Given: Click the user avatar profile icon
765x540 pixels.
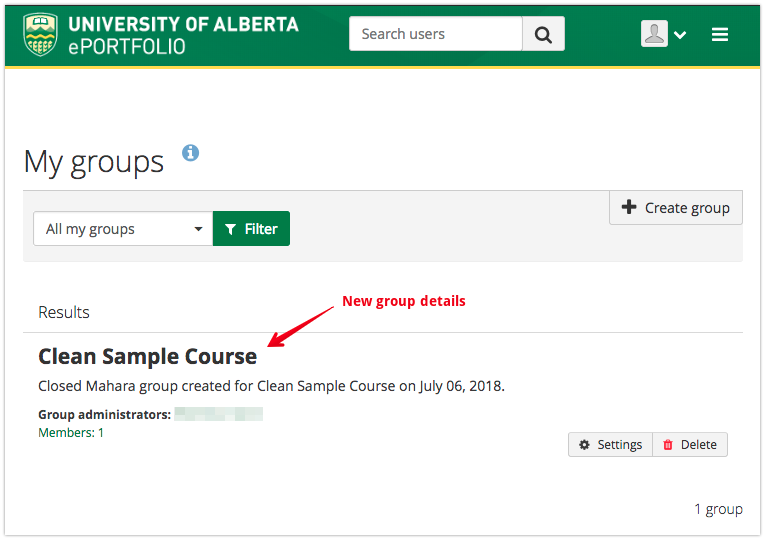Looking at the screenshot, I should coord(654,34).
